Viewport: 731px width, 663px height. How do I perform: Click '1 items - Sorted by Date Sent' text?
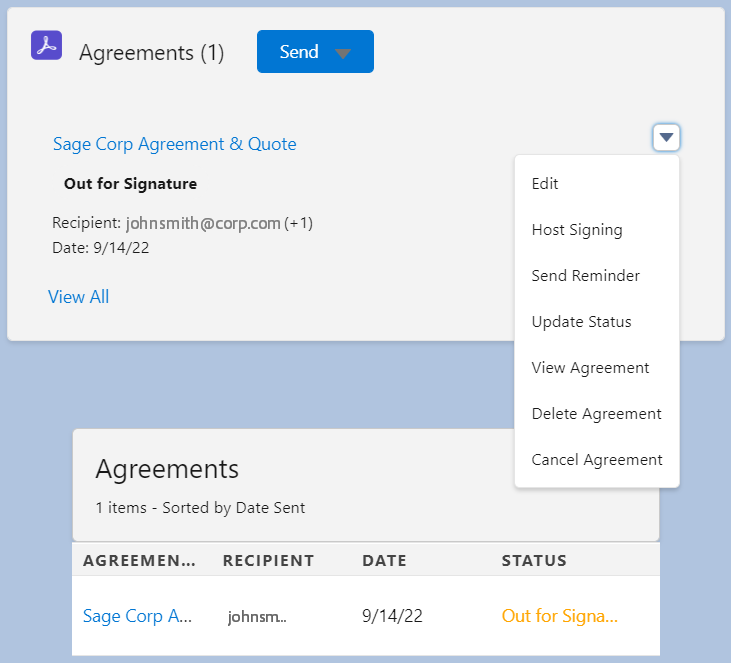coord(200,508)
